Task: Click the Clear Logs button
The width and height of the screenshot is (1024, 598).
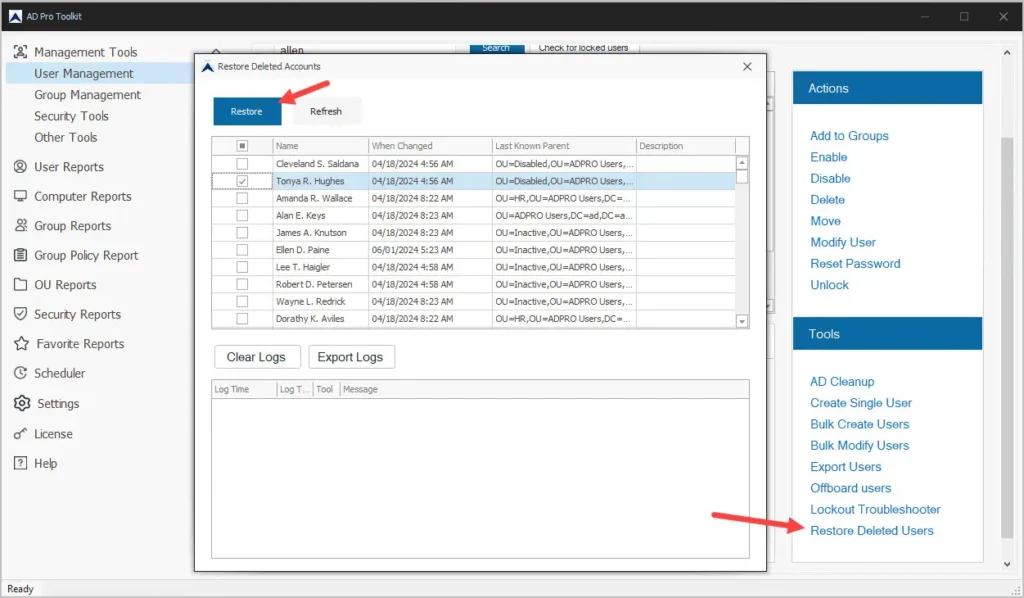Action: (x=257, y=357)
